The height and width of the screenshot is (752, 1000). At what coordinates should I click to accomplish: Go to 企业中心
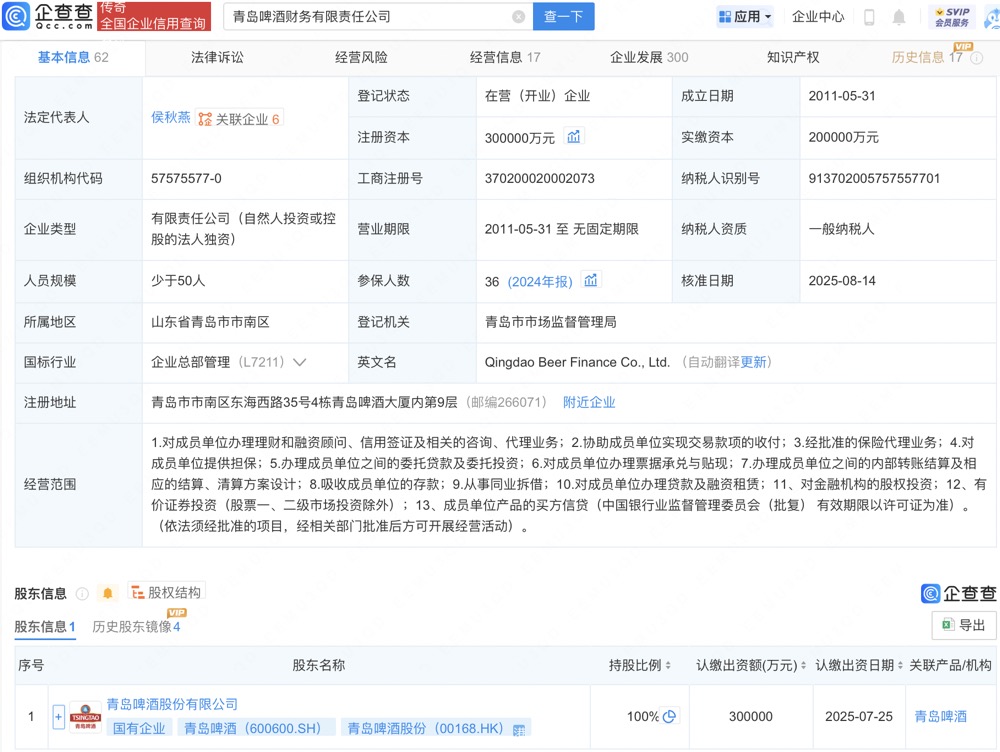[x=818, y=17]
